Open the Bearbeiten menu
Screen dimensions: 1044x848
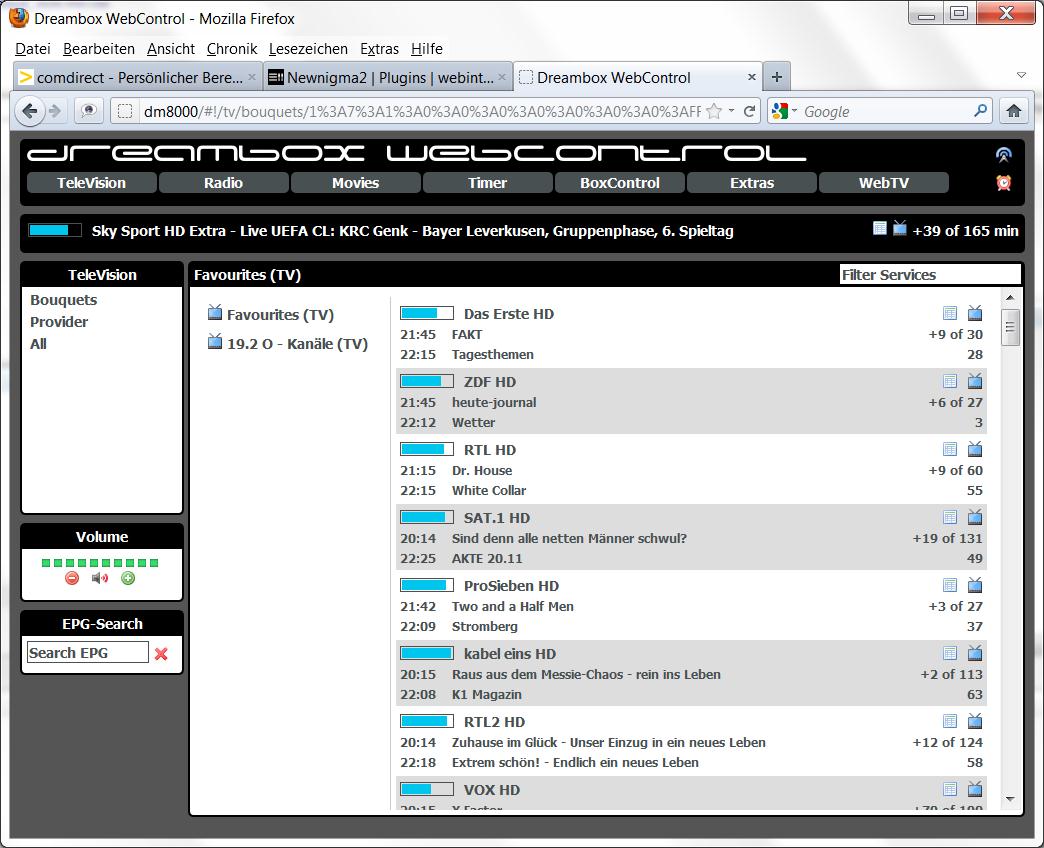(99, 49)
